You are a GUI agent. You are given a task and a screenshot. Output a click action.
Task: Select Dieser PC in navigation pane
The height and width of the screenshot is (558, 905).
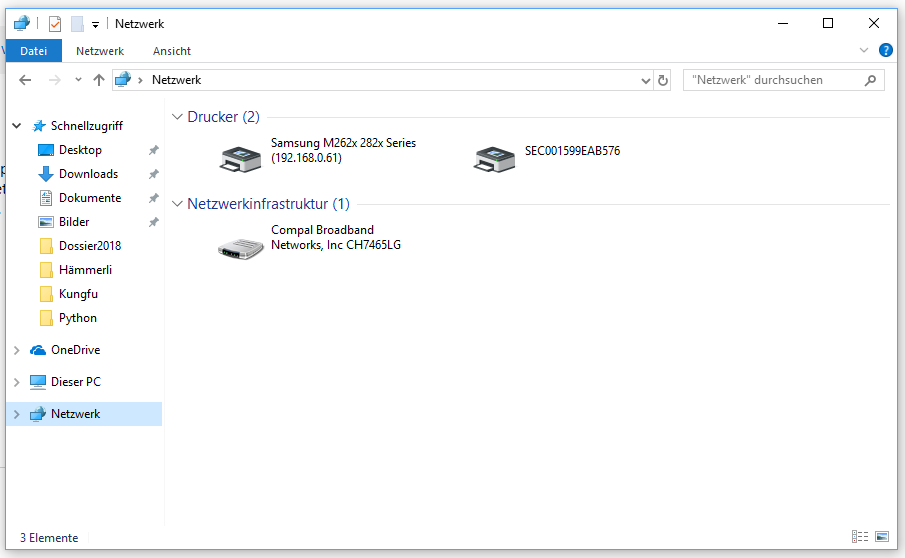click(x=76, y=382)
